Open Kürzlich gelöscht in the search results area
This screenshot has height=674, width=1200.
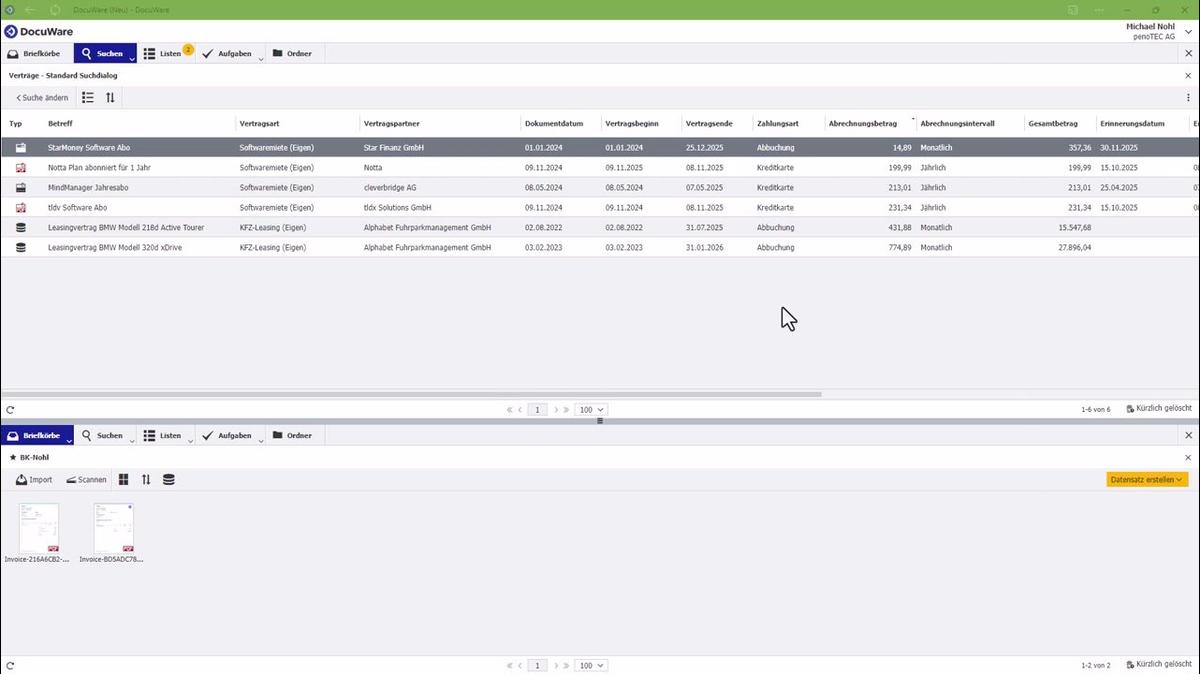point(1157,408)
